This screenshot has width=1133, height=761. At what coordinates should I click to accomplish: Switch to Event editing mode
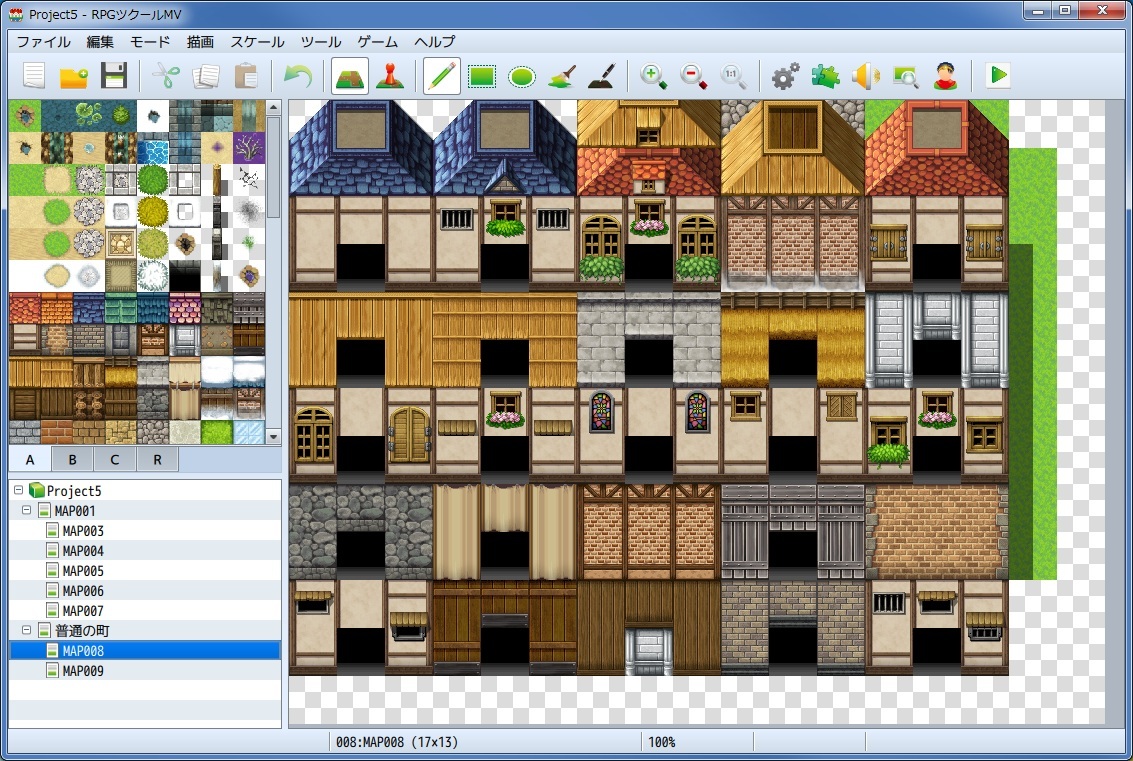click(389, 76)
